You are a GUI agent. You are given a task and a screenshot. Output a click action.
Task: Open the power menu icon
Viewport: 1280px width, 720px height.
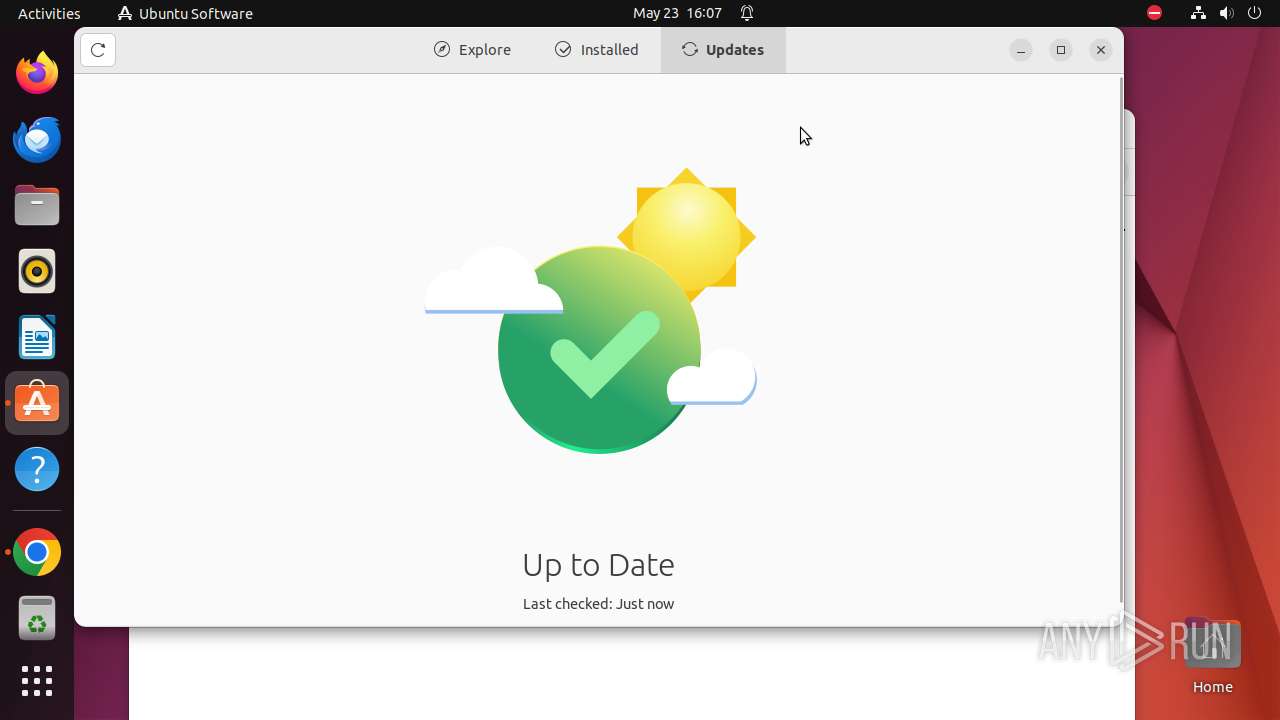point(1254,13)
